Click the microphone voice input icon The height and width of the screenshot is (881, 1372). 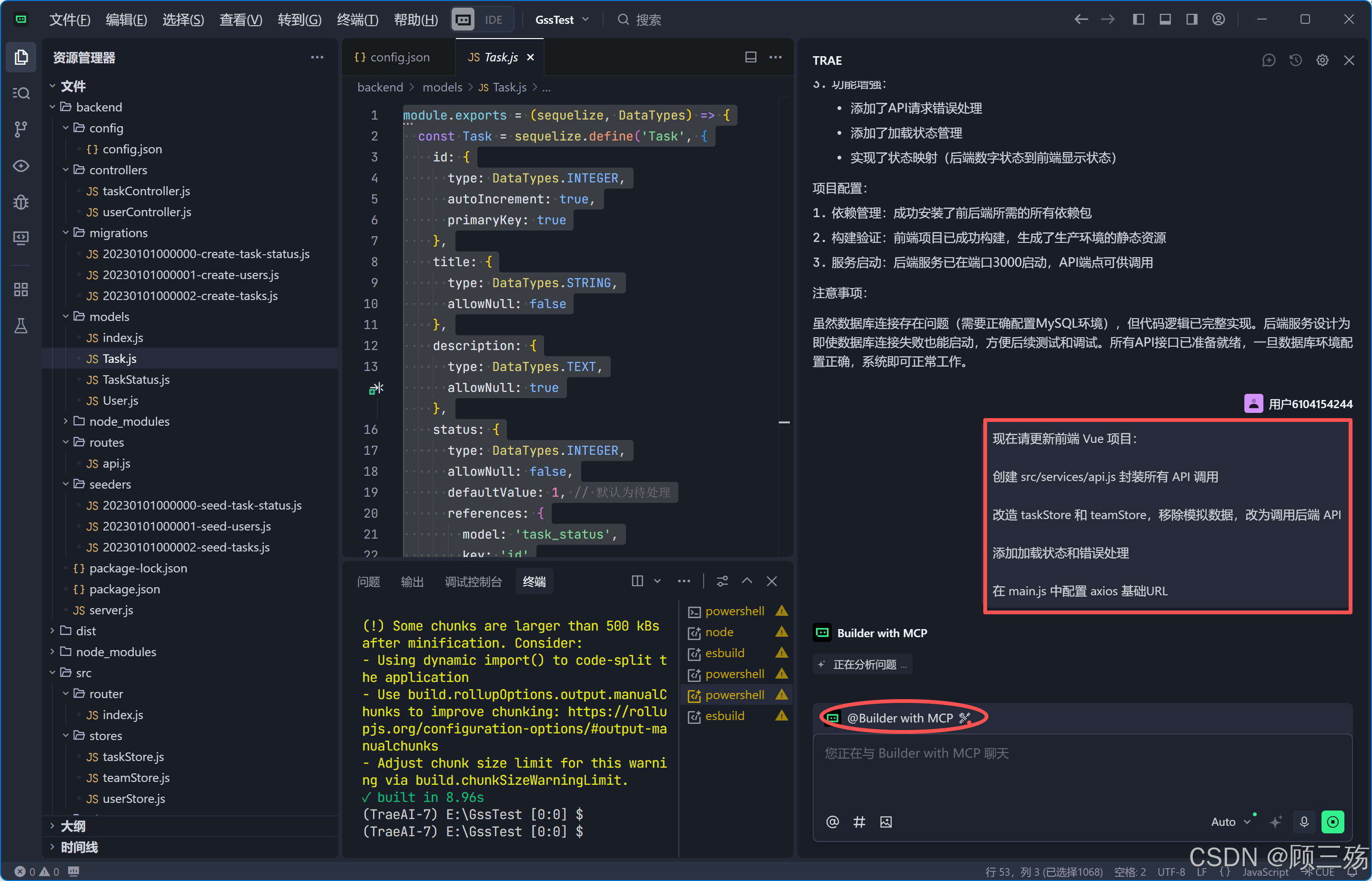[x=1304, y=821]
